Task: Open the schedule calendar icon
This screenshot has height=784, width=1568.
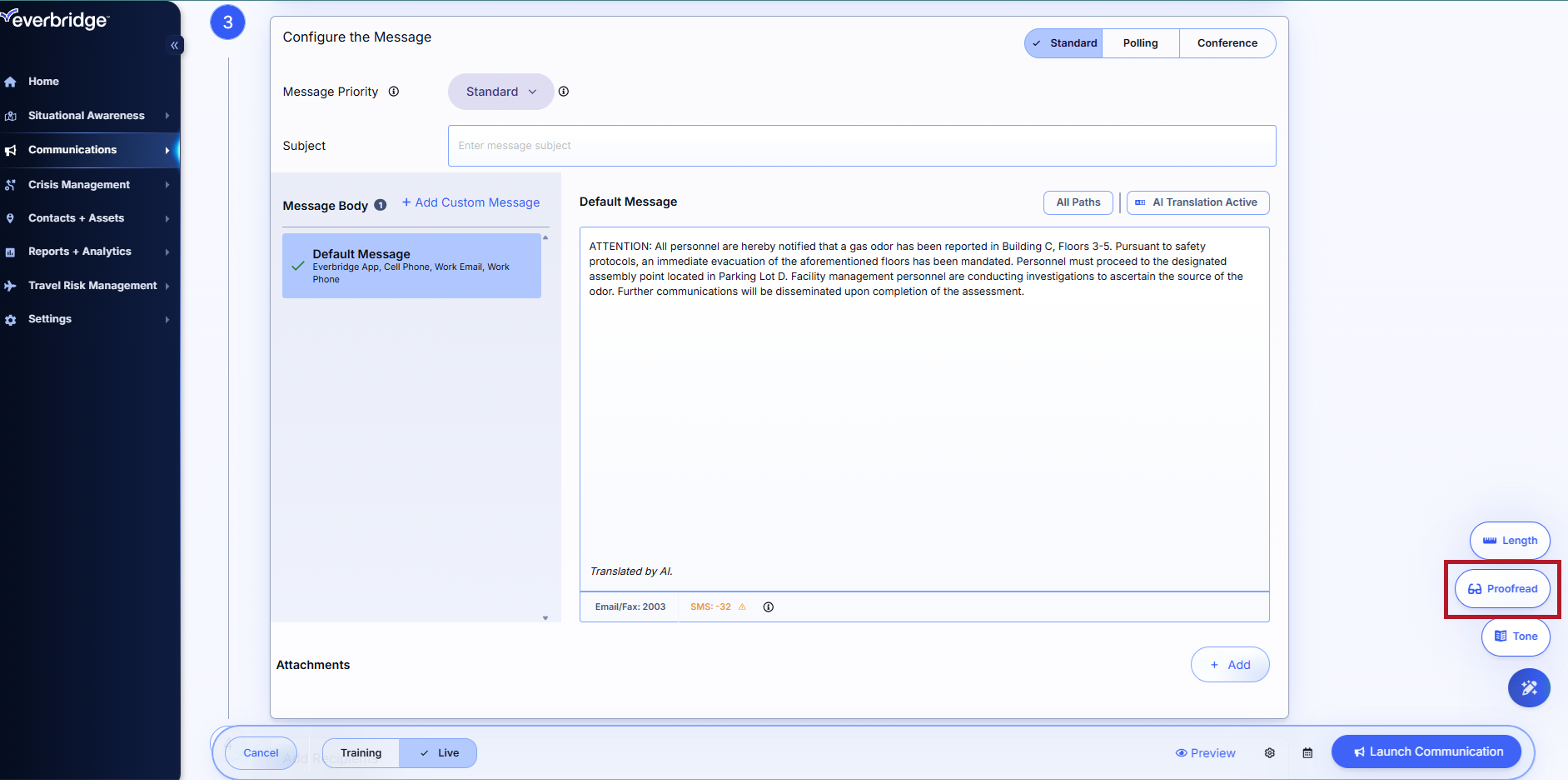Action: (1307, 753)
